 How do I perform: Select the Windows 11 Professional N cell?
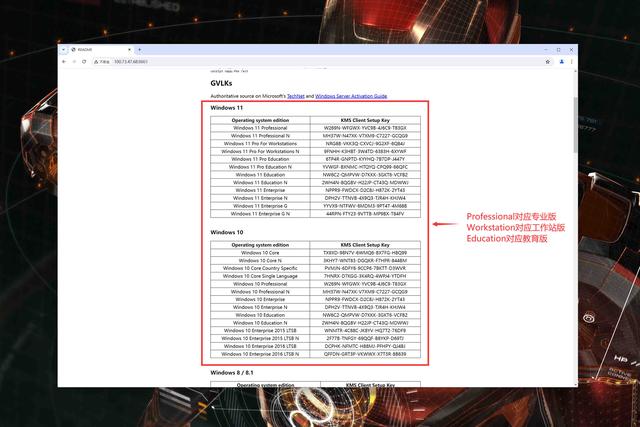point(260,136)
